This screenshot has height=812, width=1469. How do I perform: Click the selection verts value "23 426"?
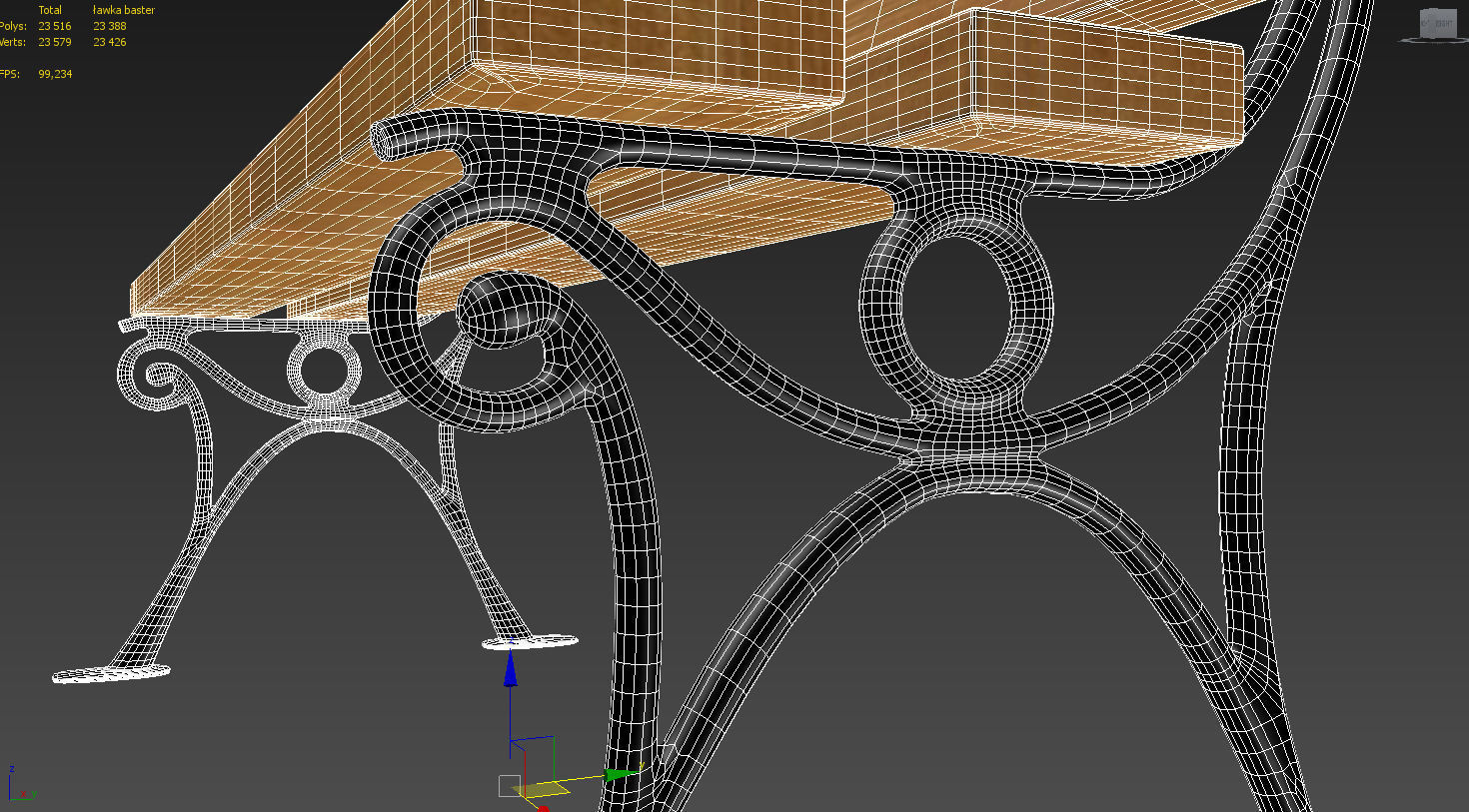click(110, 42)
